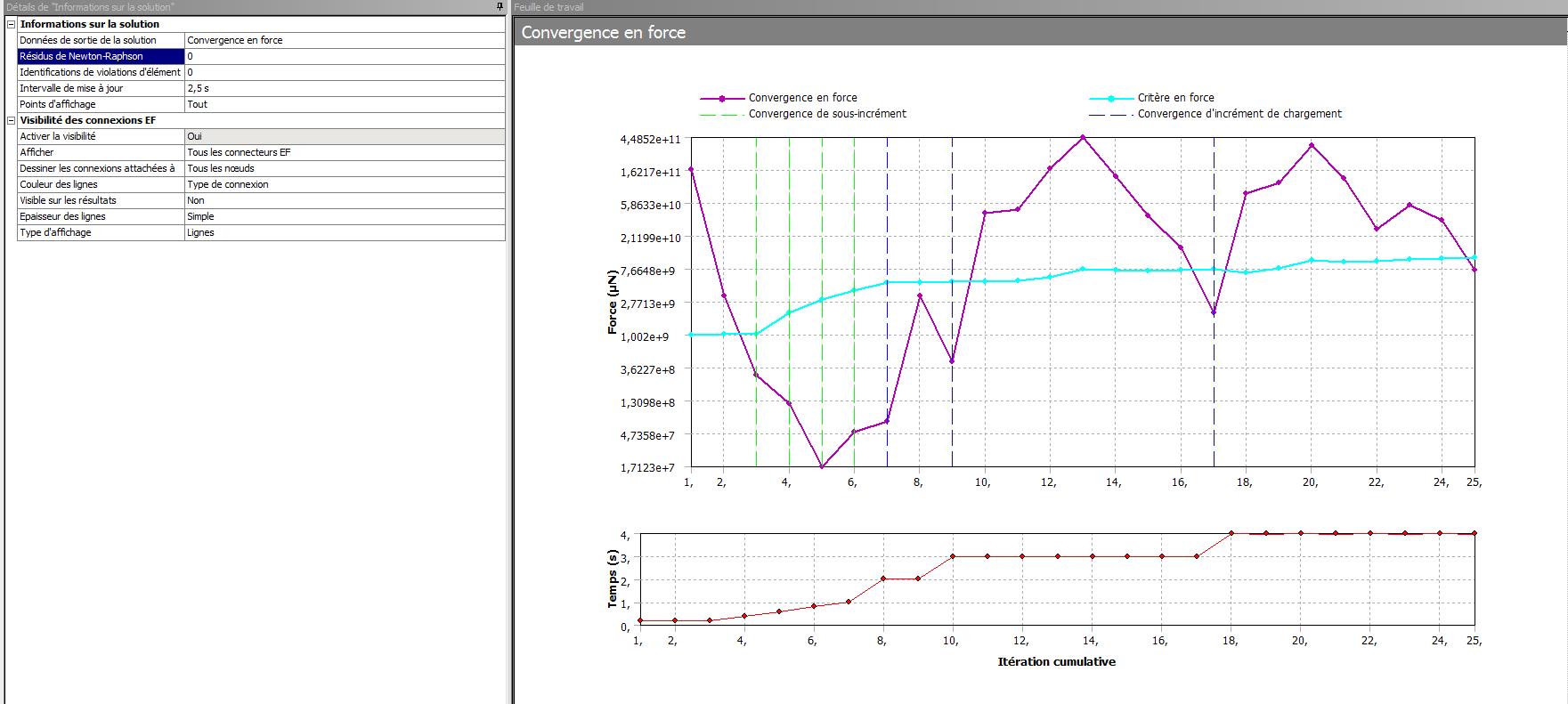Click the "5,8633e+10" force axis value
The image size is (1568, 704).
[x=653, y=206]
